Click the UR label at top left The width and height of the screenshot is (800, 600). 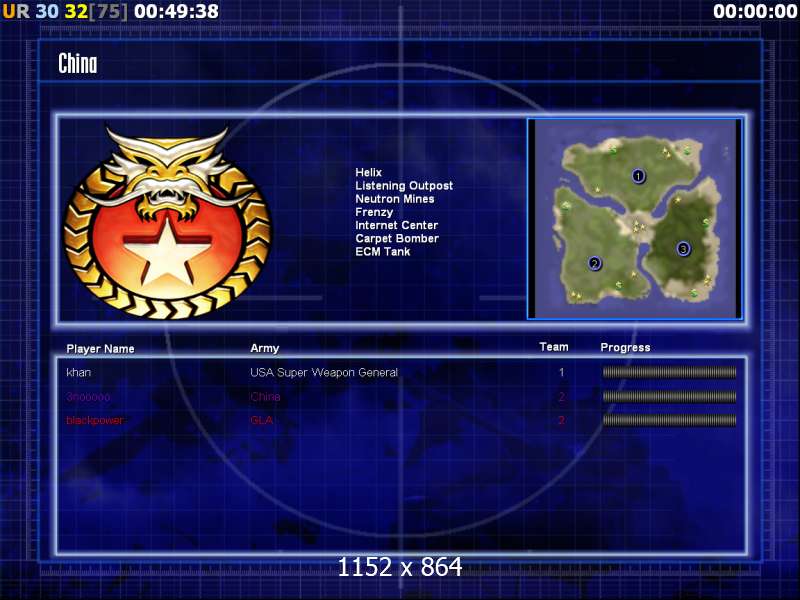(16, 11)
